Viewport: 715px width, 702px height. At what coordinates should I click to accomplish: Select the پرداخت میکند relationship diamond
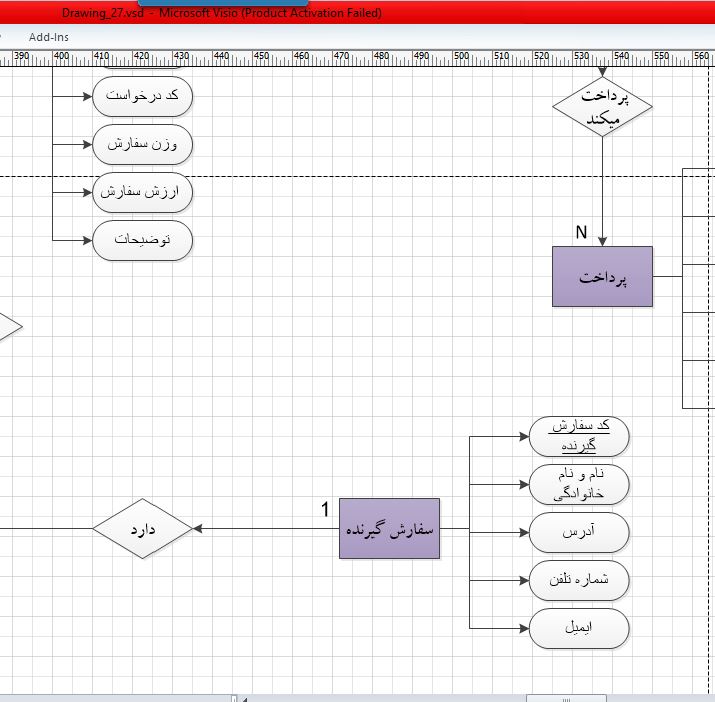602,107
